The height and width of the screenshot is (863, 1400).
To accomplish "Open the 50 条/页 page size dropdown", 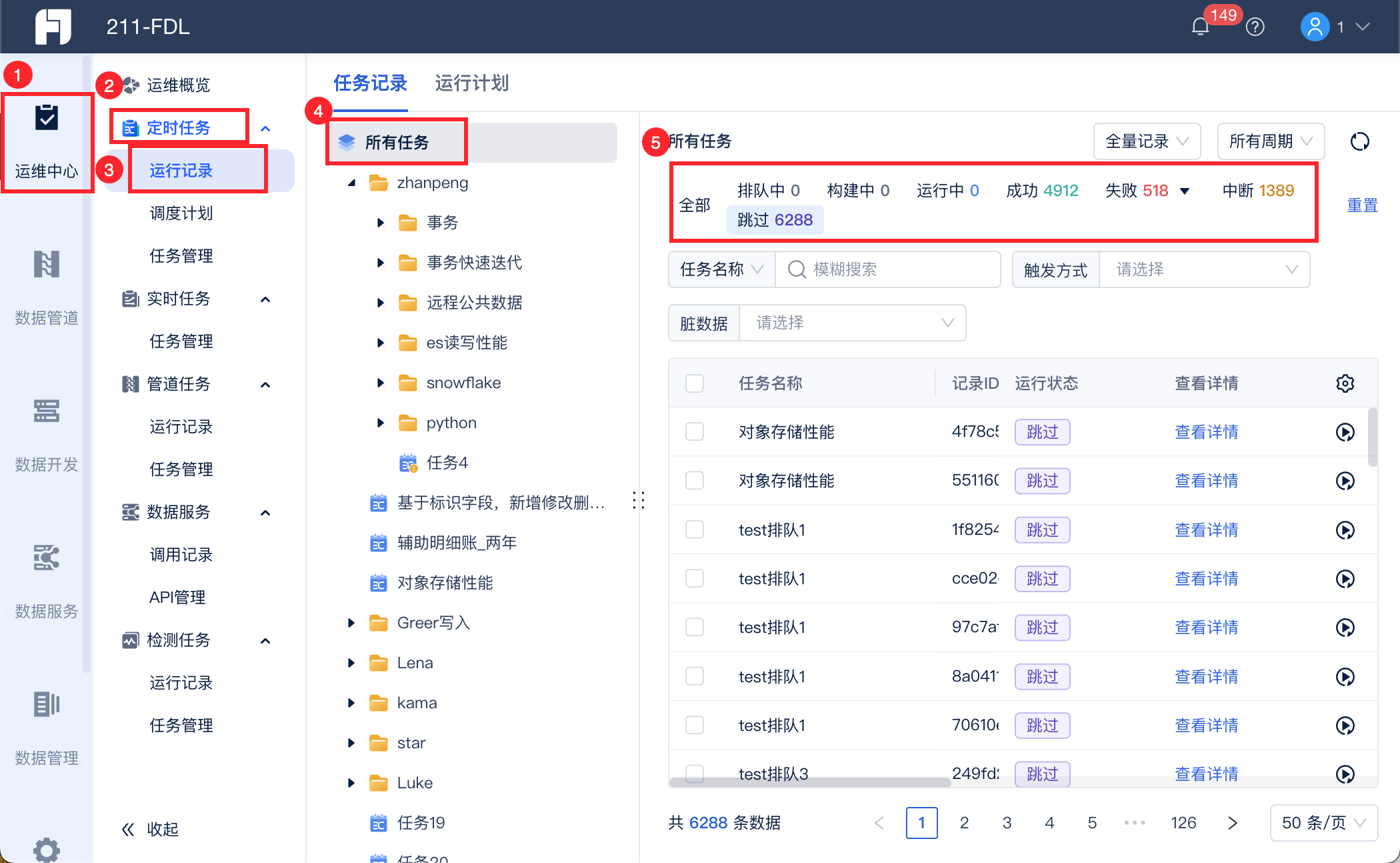I will click(x=1323, y=822).
